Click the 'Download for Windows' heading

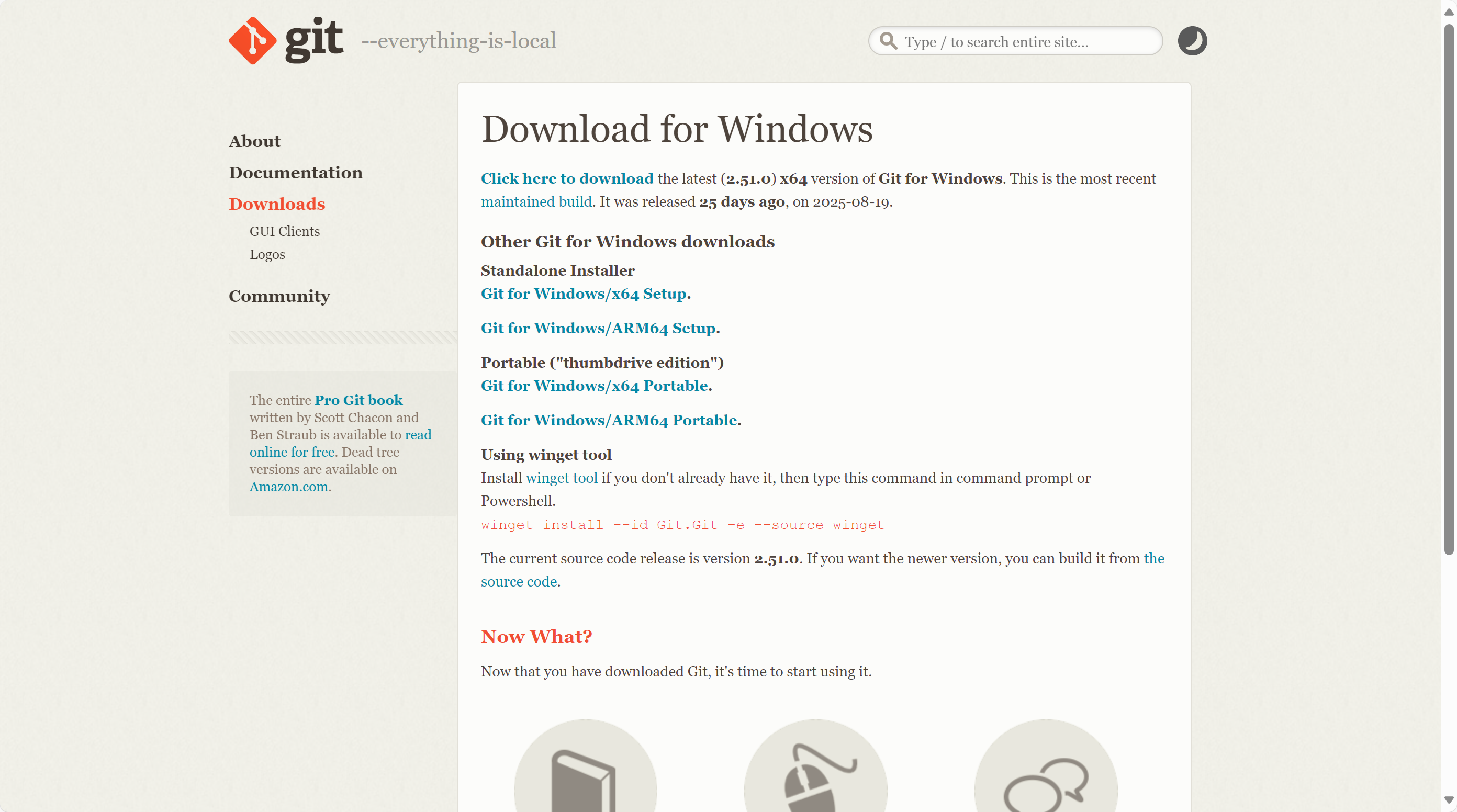677,129
